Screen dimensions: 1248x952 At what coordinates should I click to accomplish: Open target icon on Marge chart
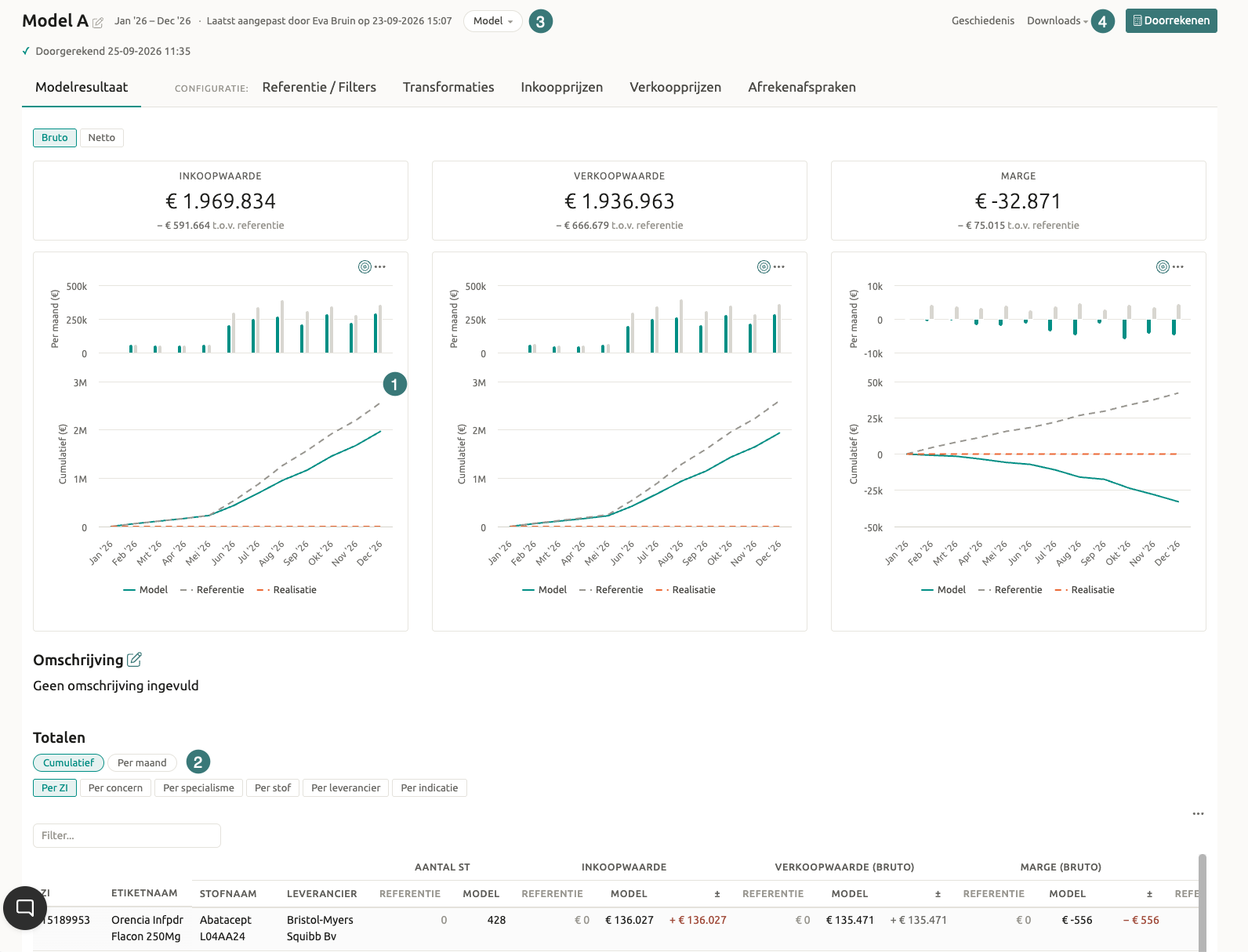pyautogui.click(x=1163, y=266)
